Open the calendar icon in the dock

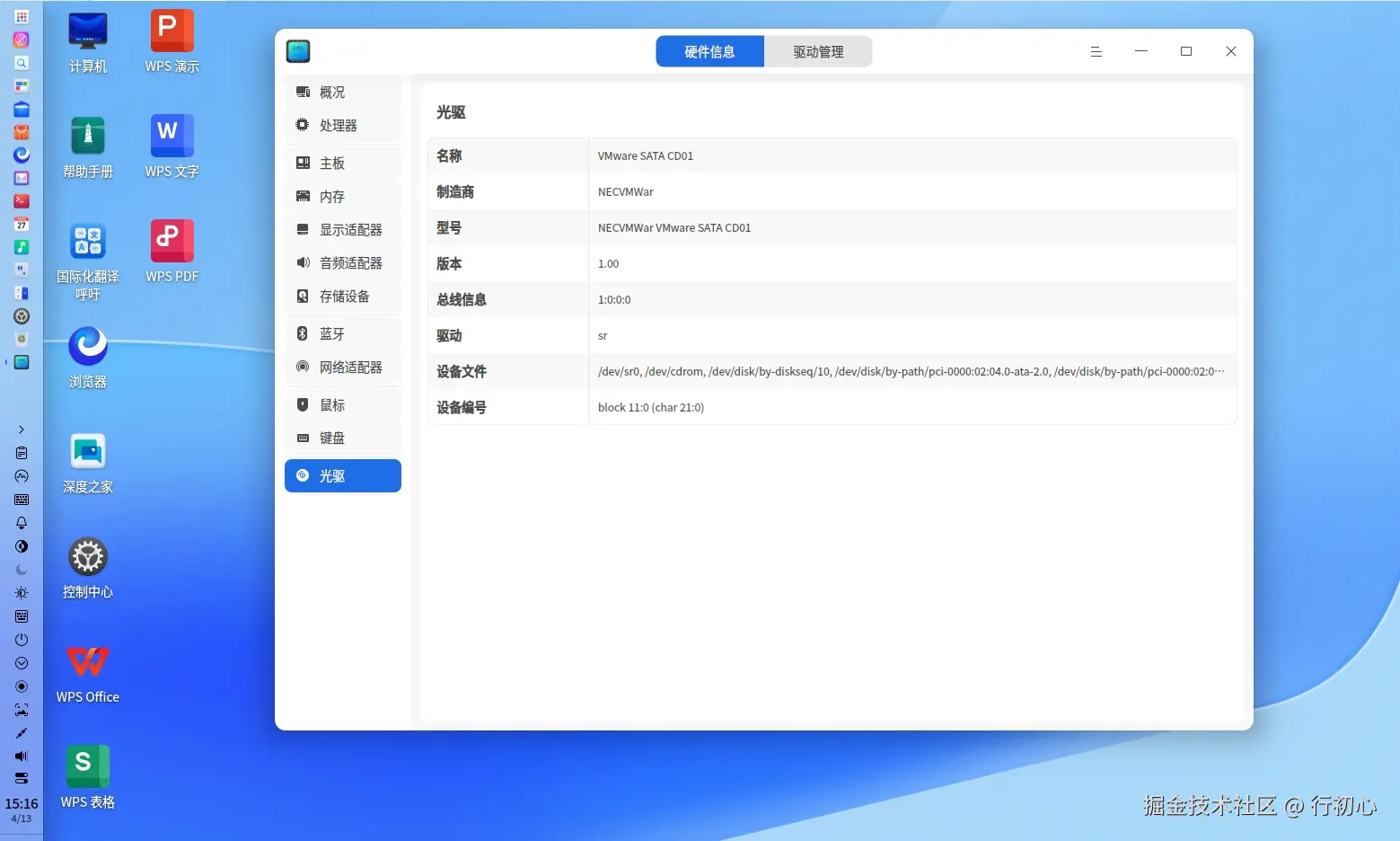pyautogui.click(x=22, y=225)
